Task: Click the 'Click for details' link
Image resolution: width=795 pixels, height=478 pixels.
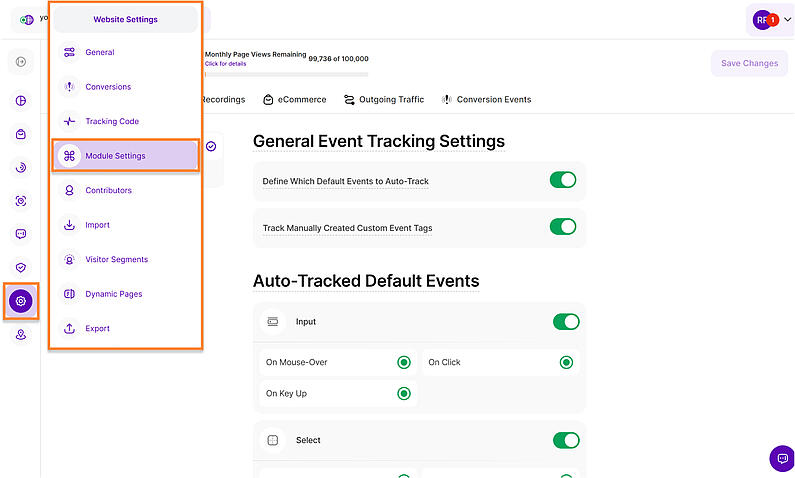Action: tap(226, 64)
